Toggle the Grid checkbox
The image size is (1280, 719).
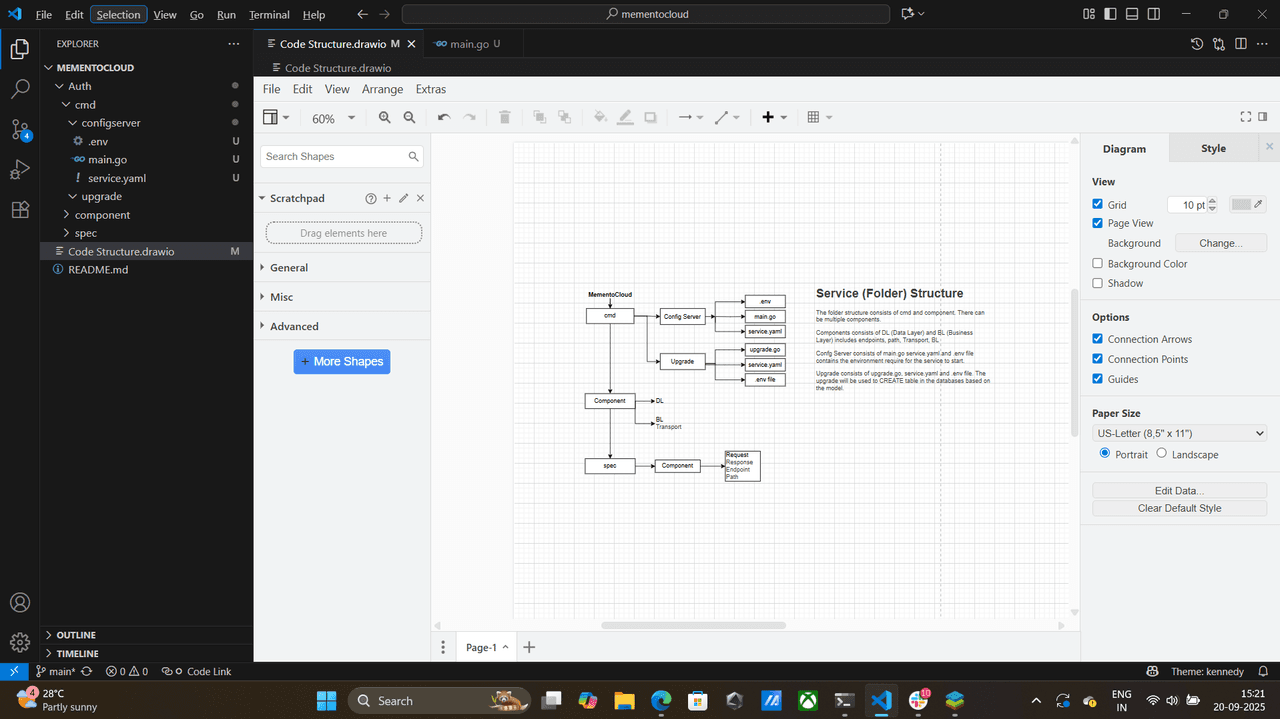click(x=1098, y=204)
